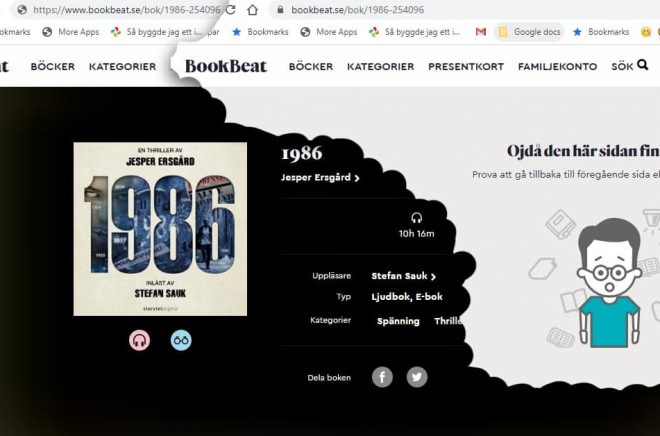The height and width of the screenshot is (436, 660).
Task: Click the lock icon beside bookbeat.se address
Action: pos(280,9)
